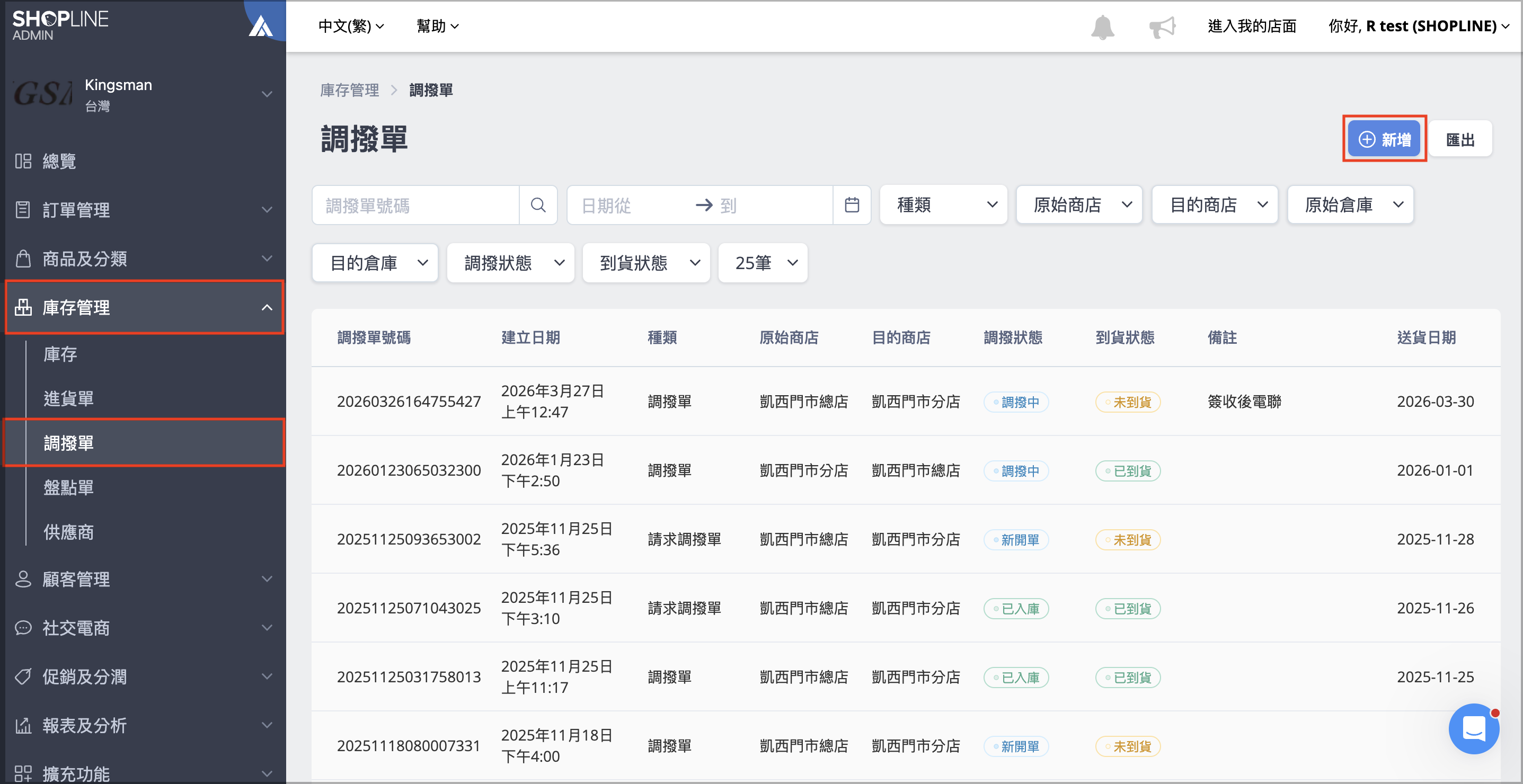Open the notifications bell

pyautogui.click(x=1102, y=26)
